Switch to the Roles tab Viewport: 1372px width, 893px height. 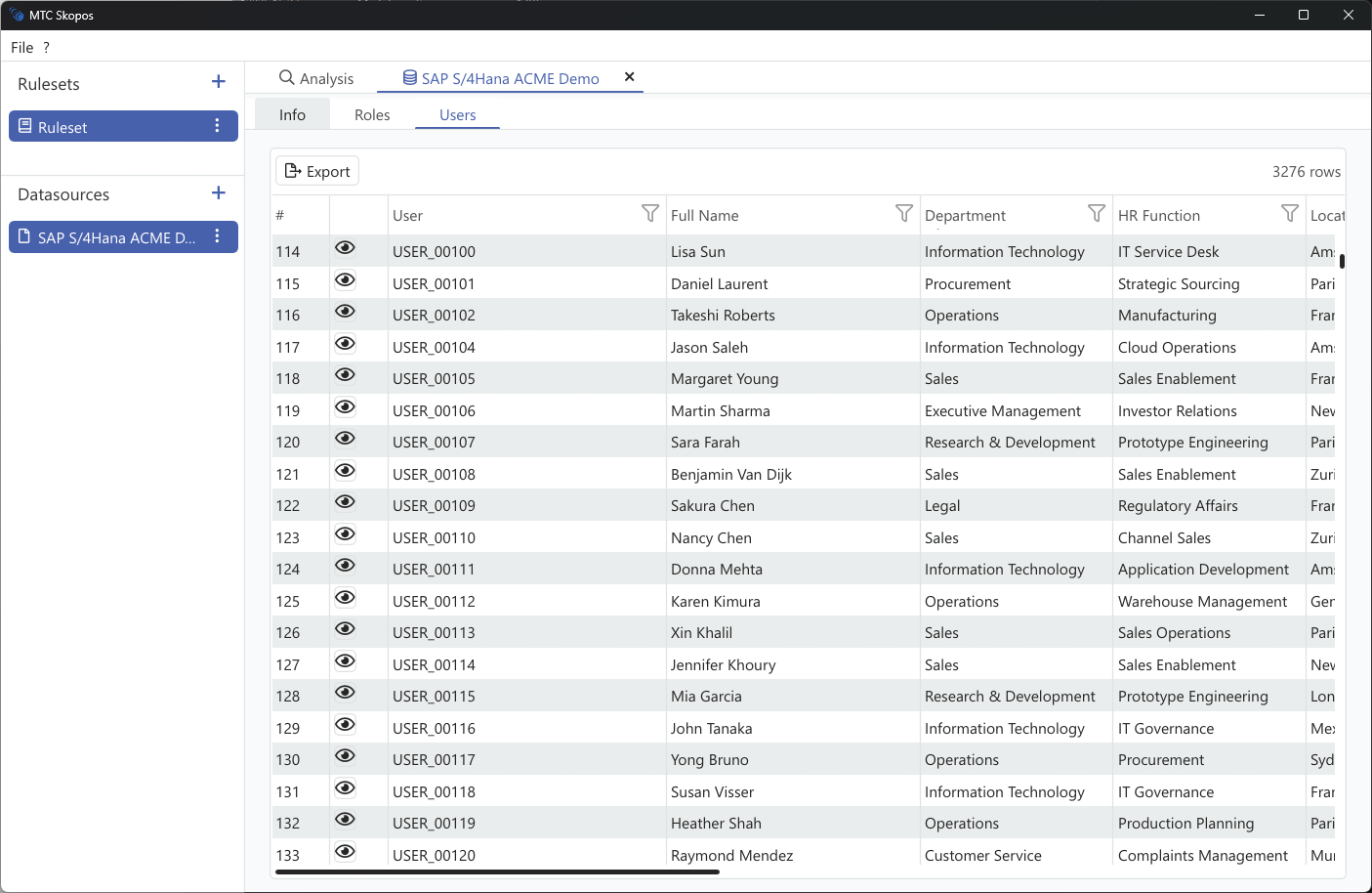(372, 114)
